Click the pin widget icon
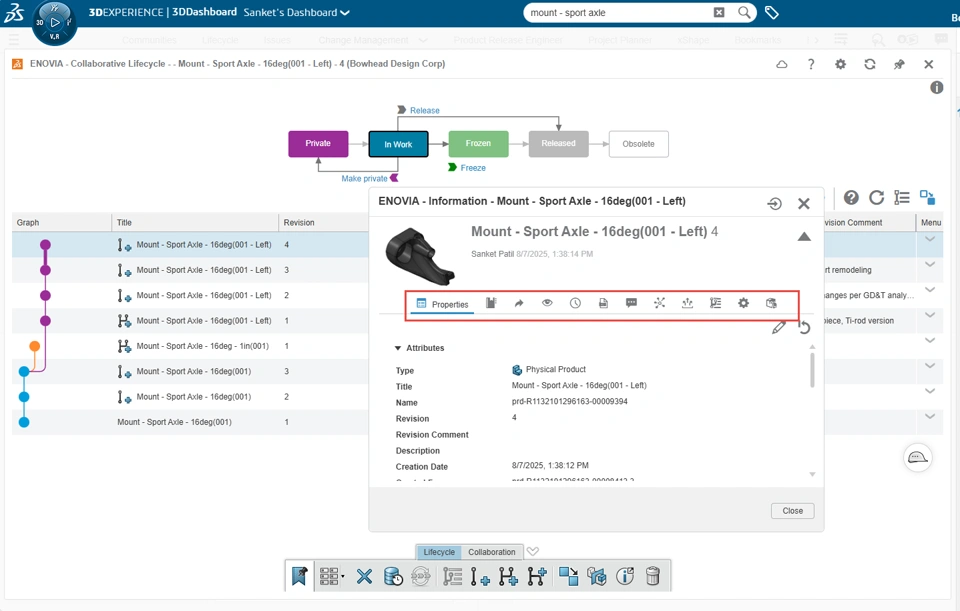 click(x=899, y=64)
